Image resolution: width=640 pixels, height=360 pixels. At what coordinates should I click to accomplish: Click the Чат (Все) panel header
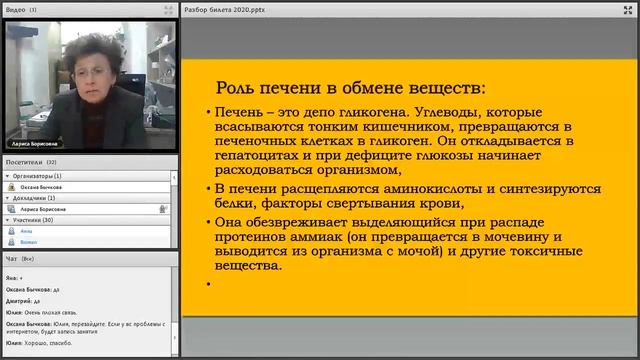(90, 259)
